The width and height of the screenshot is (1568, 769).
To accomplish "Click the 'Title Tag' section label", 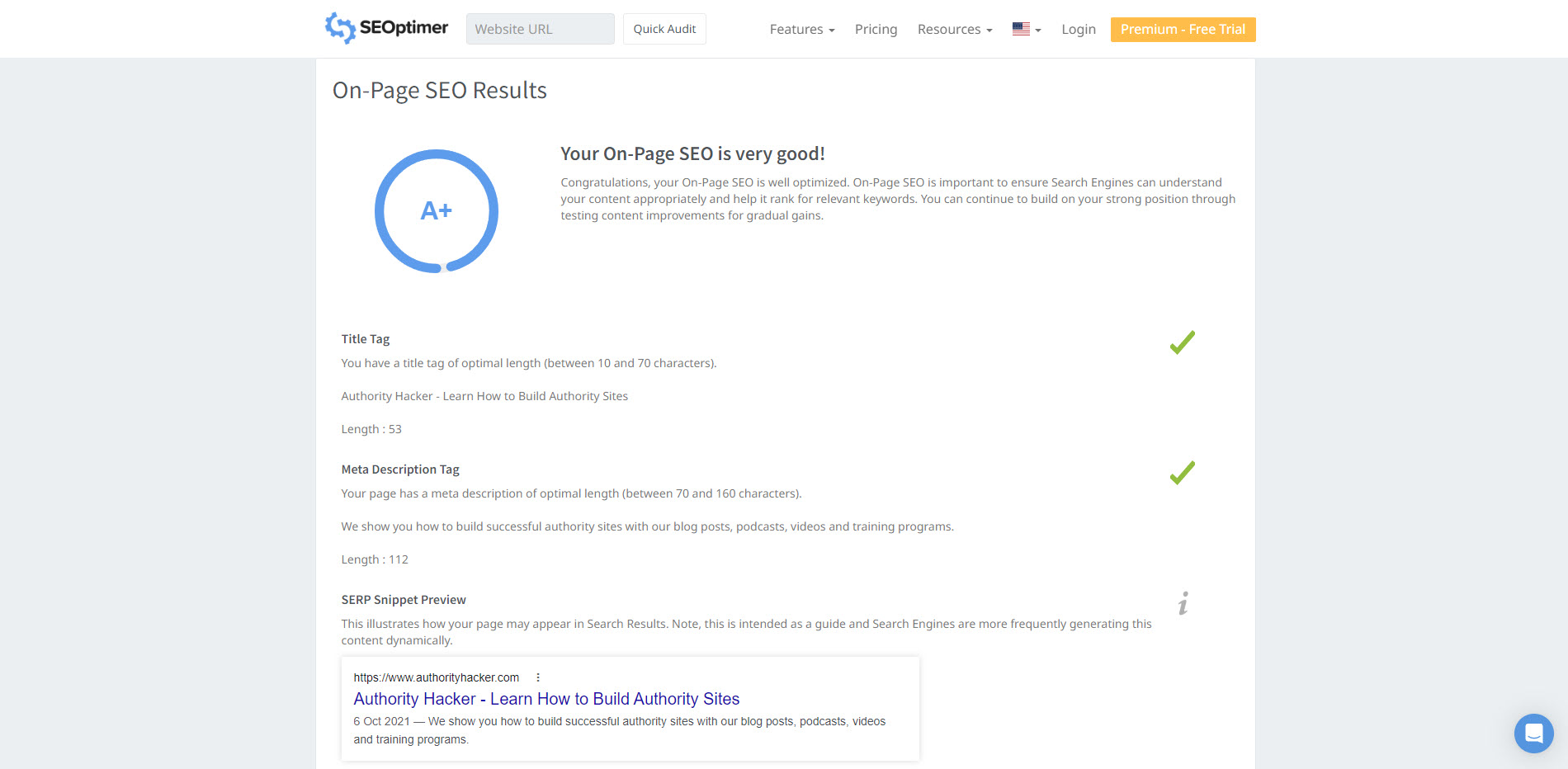I will click(x=366, y=339).
